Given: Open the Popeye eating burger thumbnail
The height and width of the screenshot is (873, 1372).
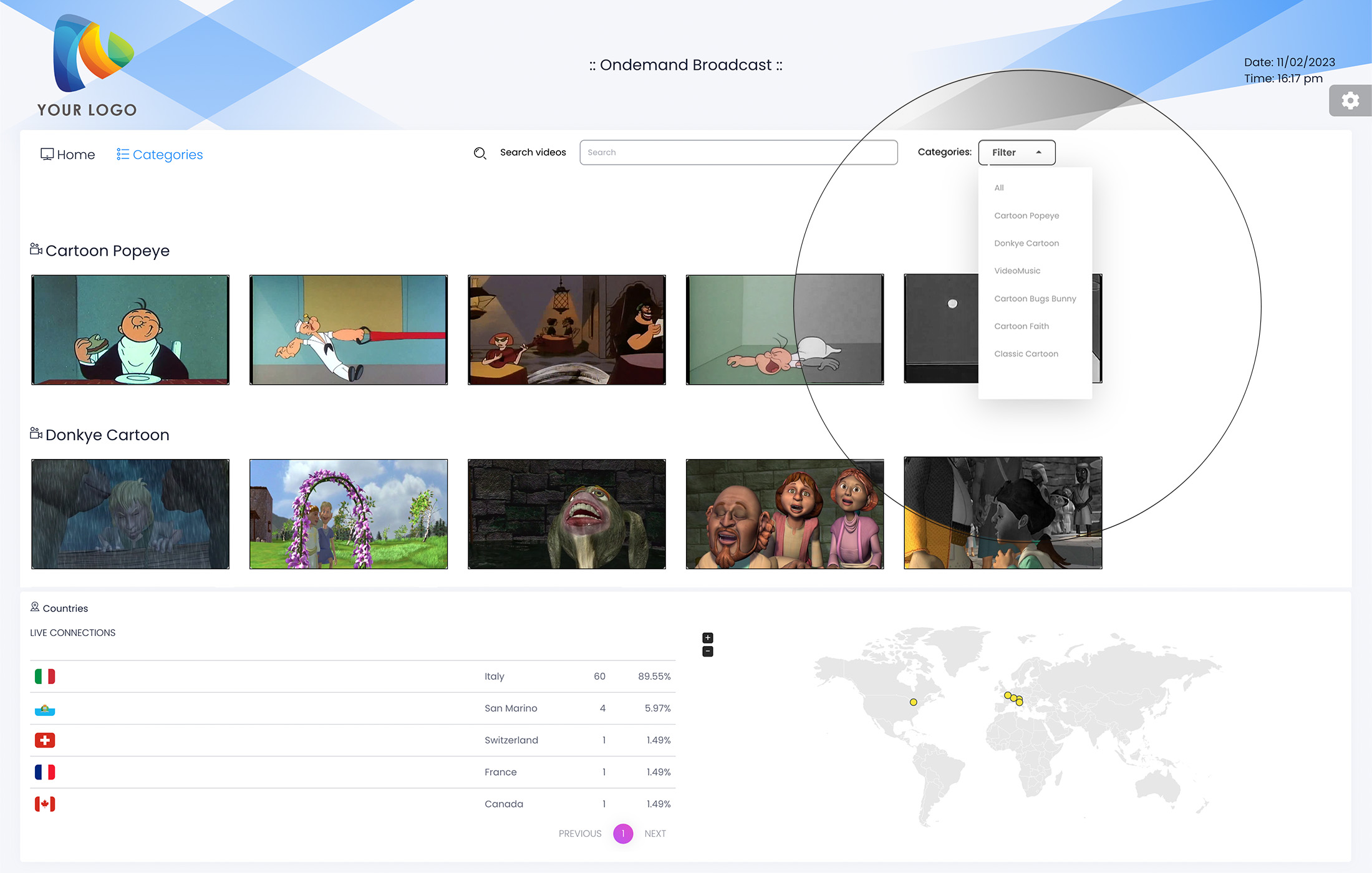Looking at the screenshot, I should pyautogui.click(x=130, y=330).
